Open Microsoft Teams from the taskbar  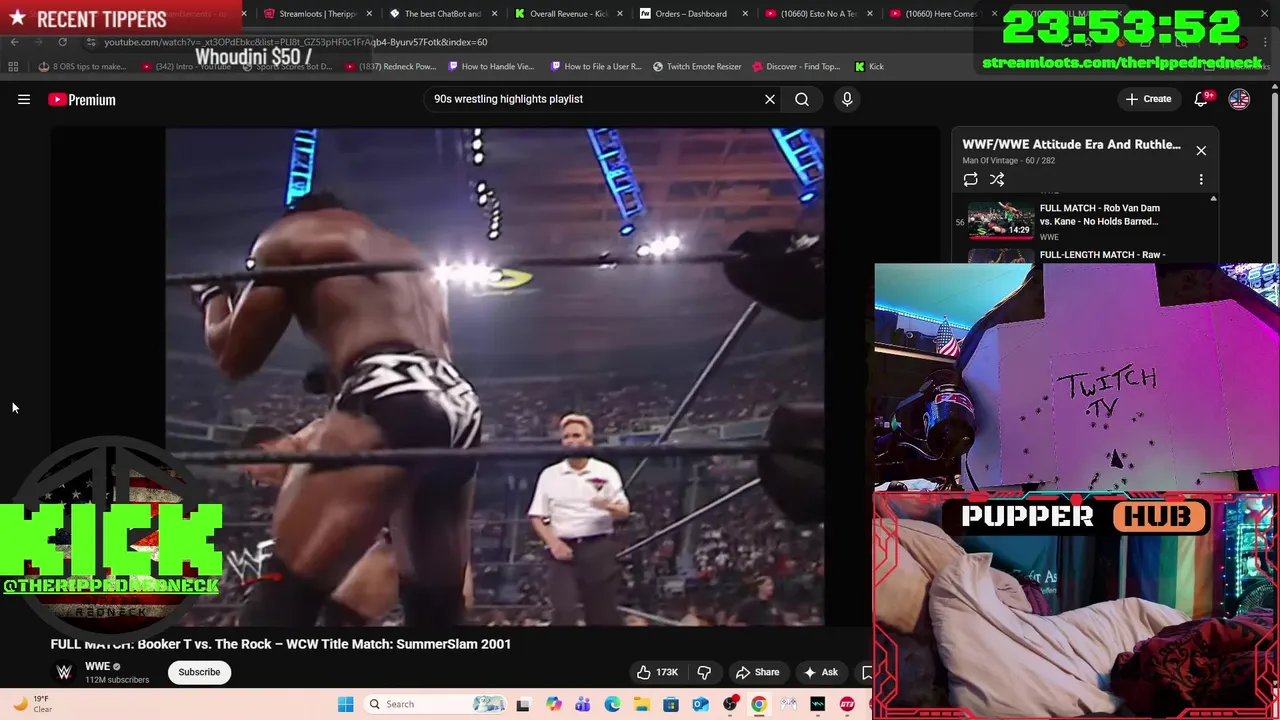582,704
